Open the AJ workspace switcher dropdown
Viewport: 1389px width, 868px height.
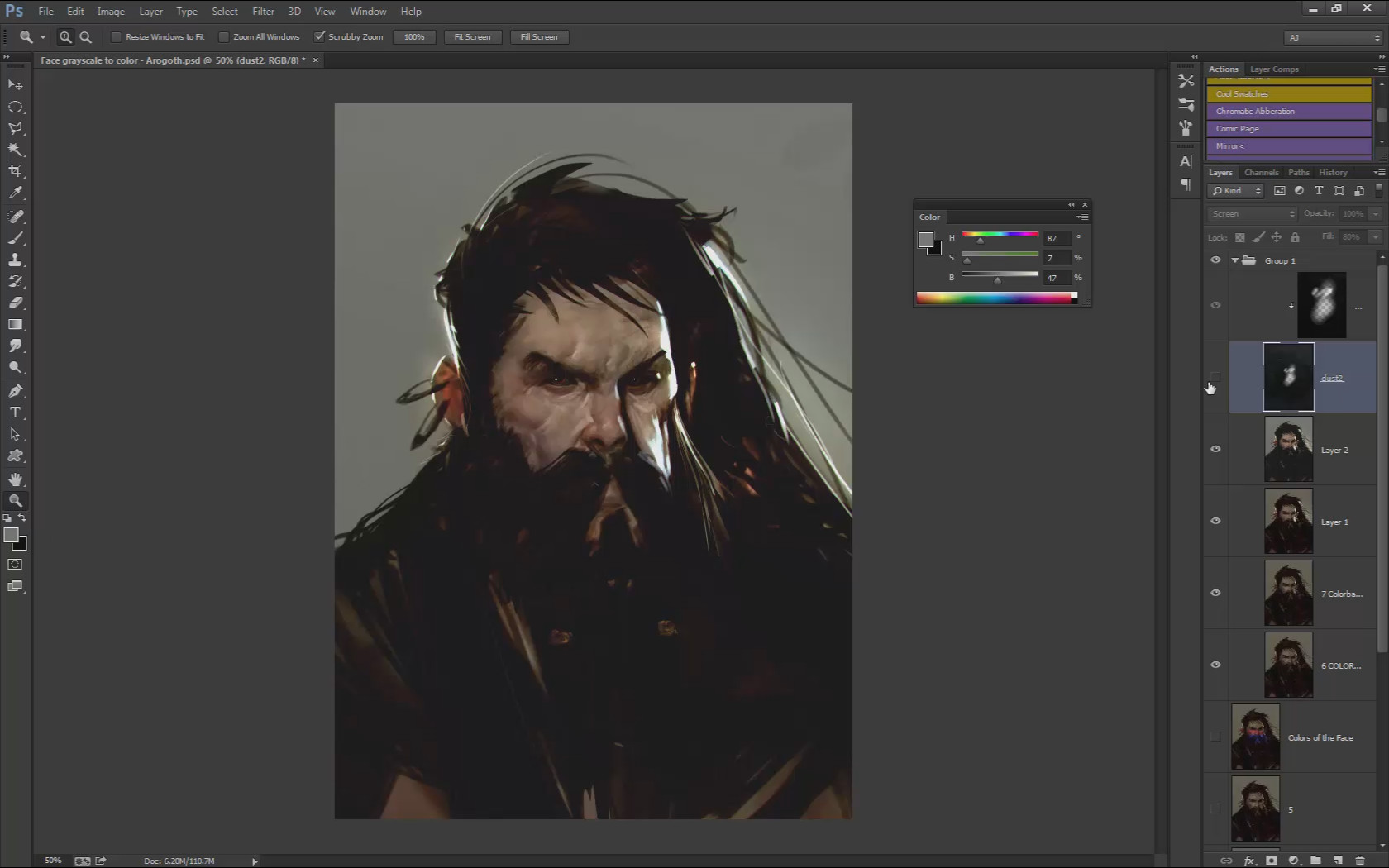pyautogui.click(x=1333, y=37)
